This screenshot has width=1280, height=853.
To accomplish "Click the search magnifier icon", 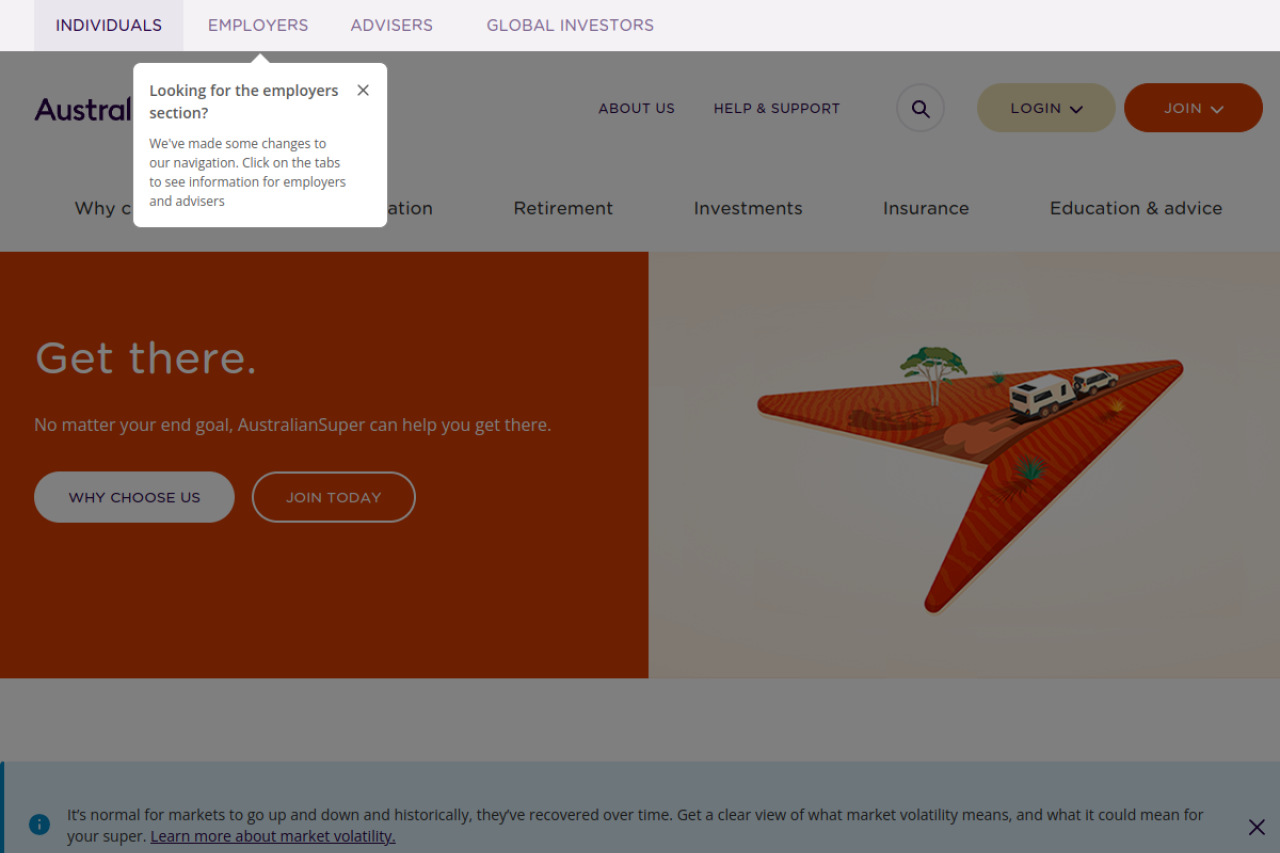I will point(920,108).
